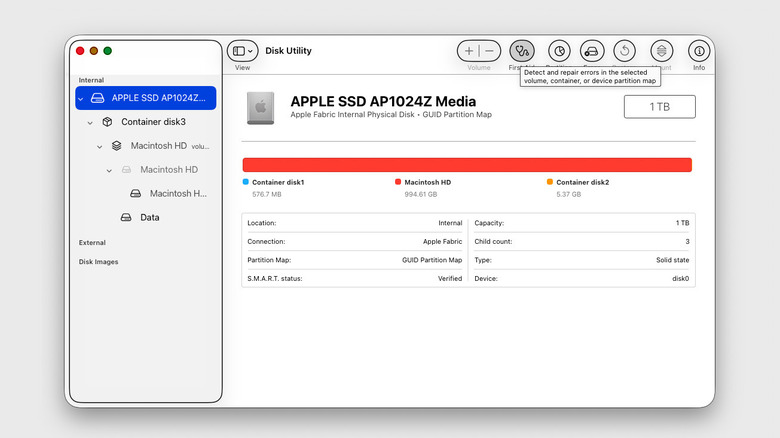
Task: Click the 1 TB capacity box
Action: (x=660, y=107)
